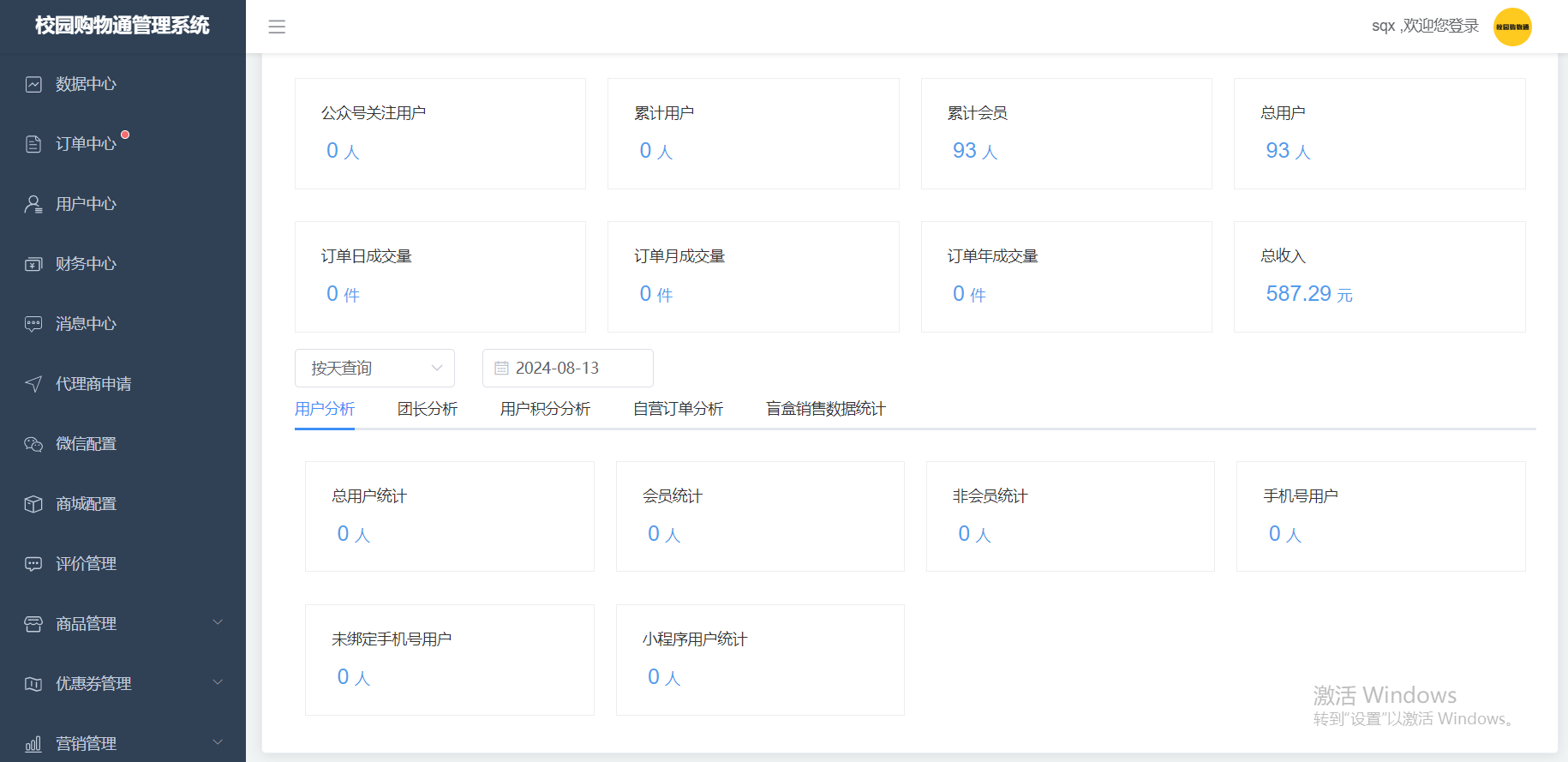Click the 2024-08-13 date picker field
Screen dimensions: 1568x762
[x=567, y=368]
